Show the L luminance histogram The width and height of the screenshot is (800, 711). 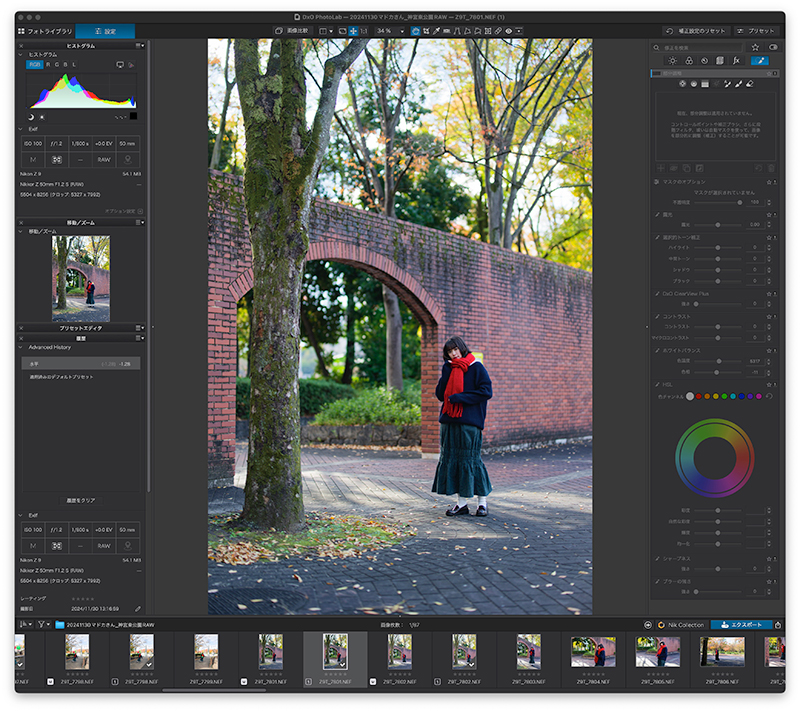coord(74,65)
